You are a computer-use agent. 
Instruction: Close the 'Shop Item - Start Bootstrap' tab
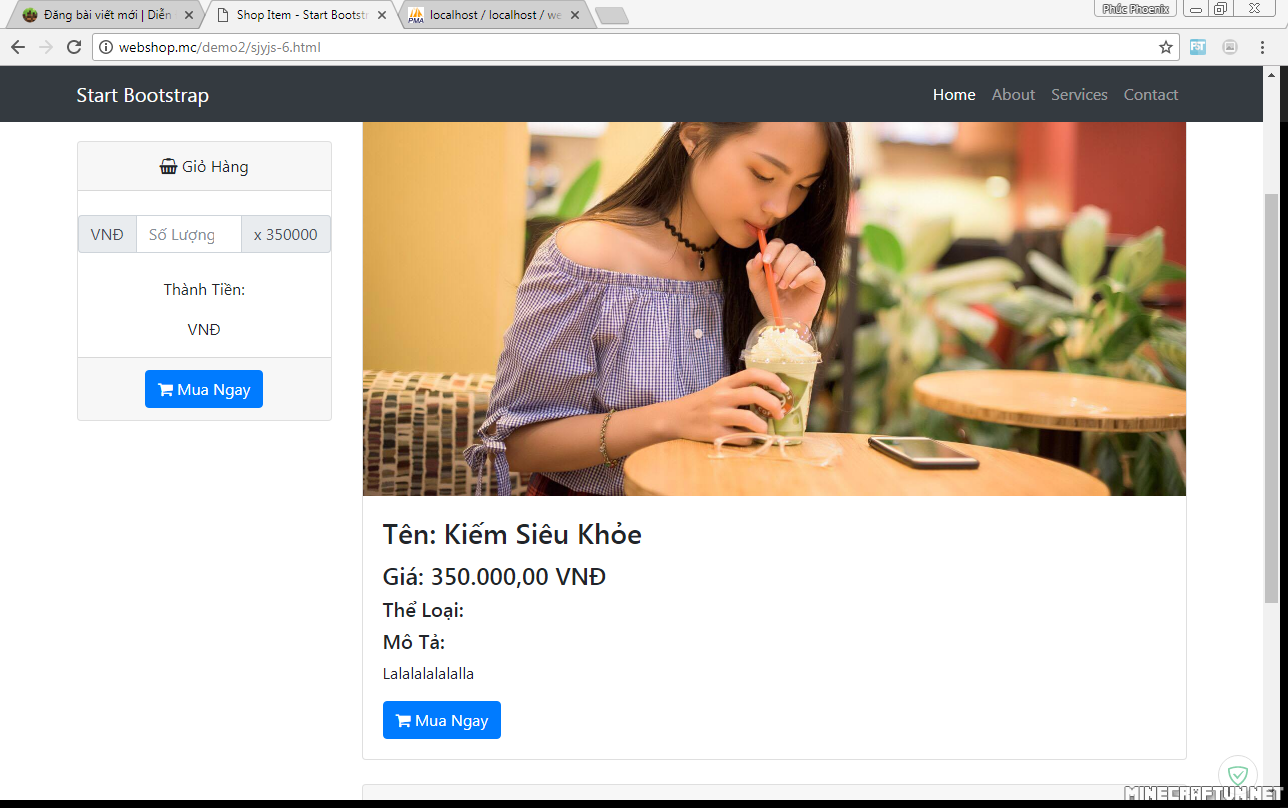coord(380,15)
